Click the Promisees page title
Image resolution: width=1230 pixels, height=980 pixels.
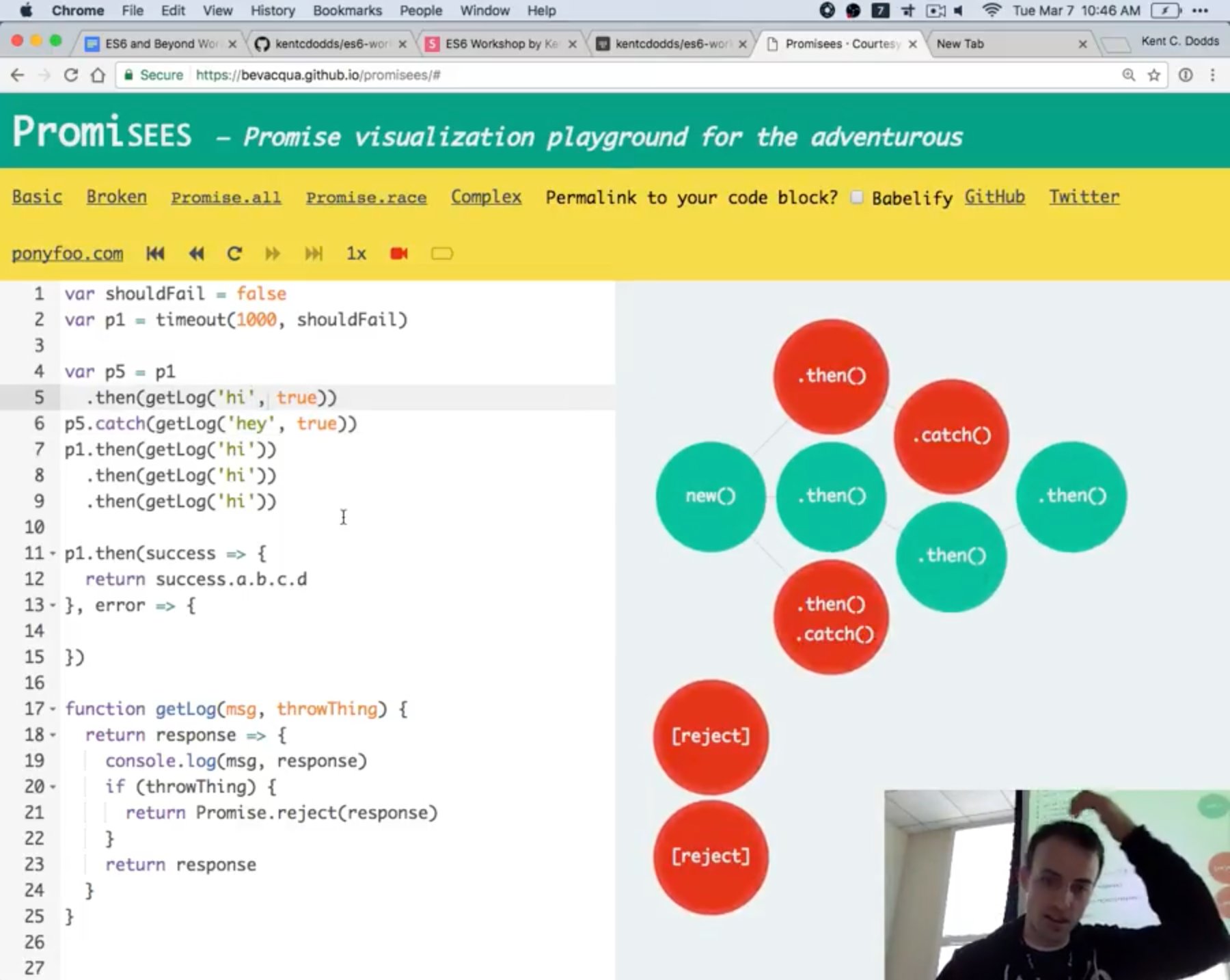pos(102,131)
